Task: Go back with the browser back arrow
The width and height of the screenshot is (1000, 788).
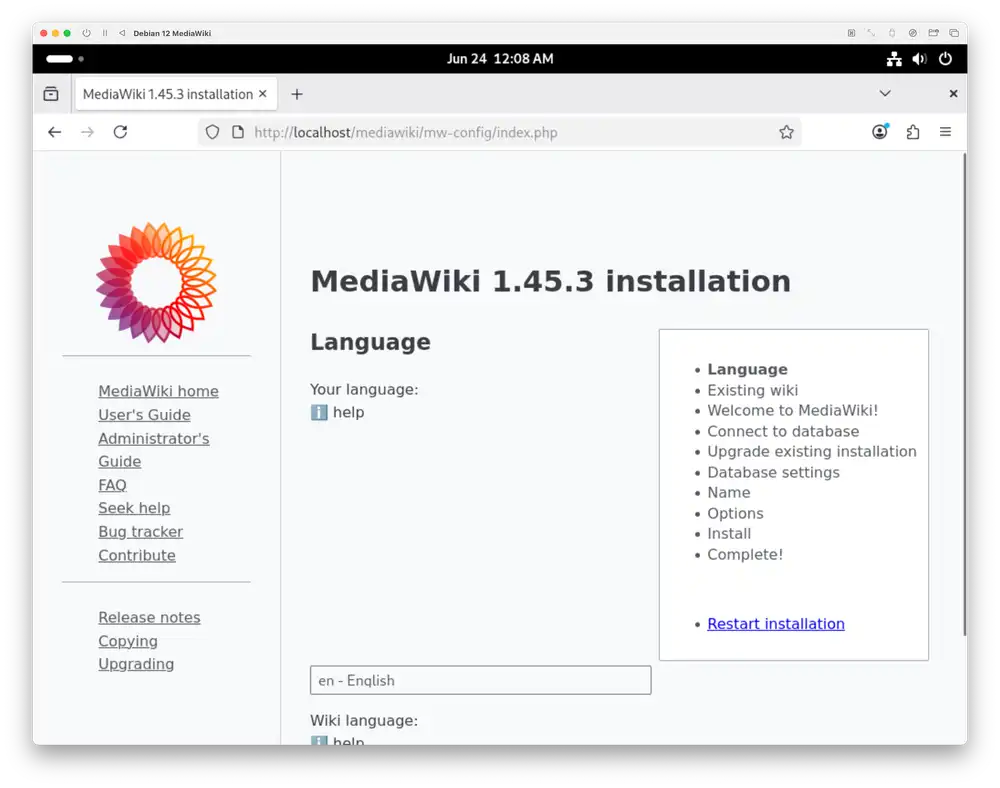Action: pyautogui.click(x=55, y=132)
